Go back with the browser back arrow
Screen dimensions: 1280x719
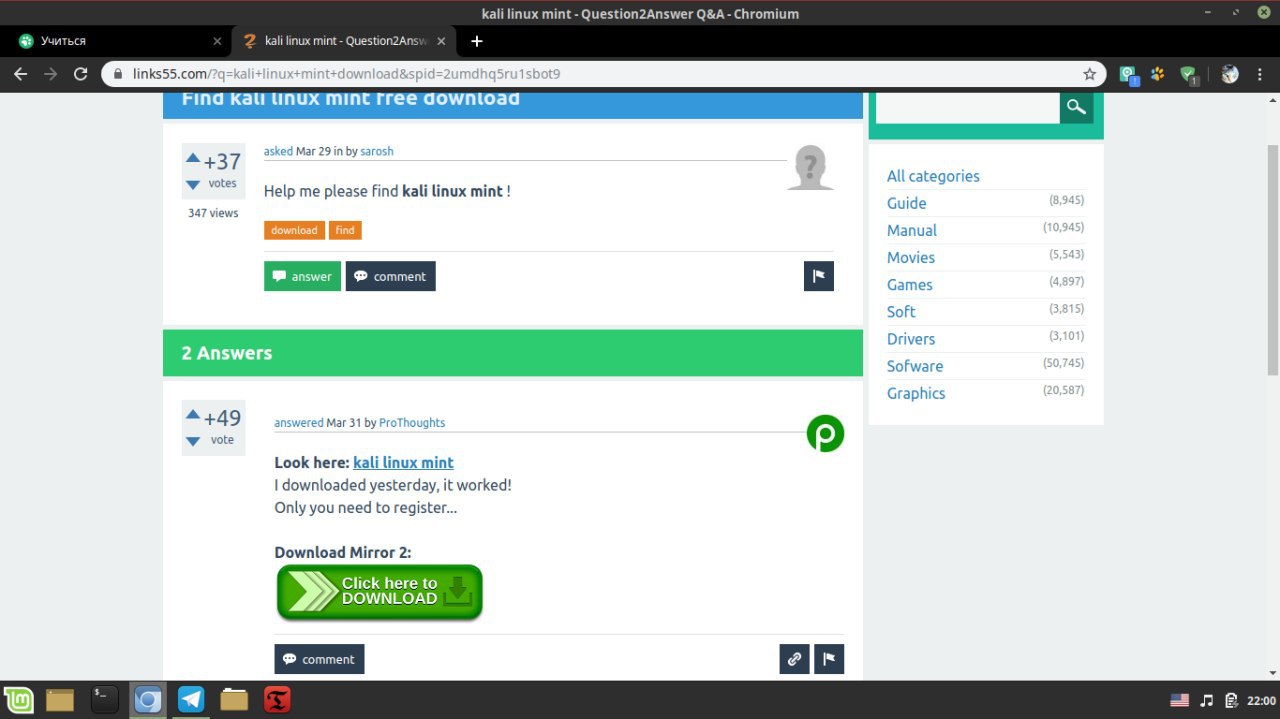click(x=21, y=74)
